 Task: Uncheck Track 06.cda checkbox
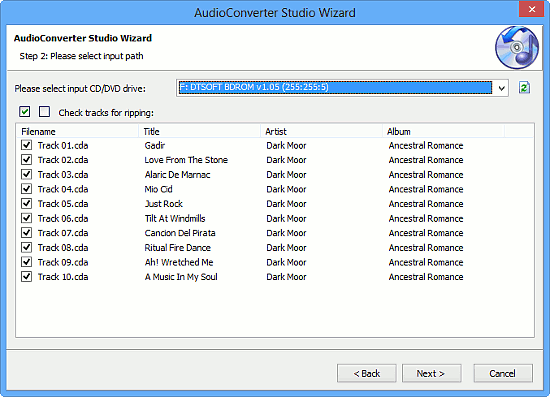(26, 218)
